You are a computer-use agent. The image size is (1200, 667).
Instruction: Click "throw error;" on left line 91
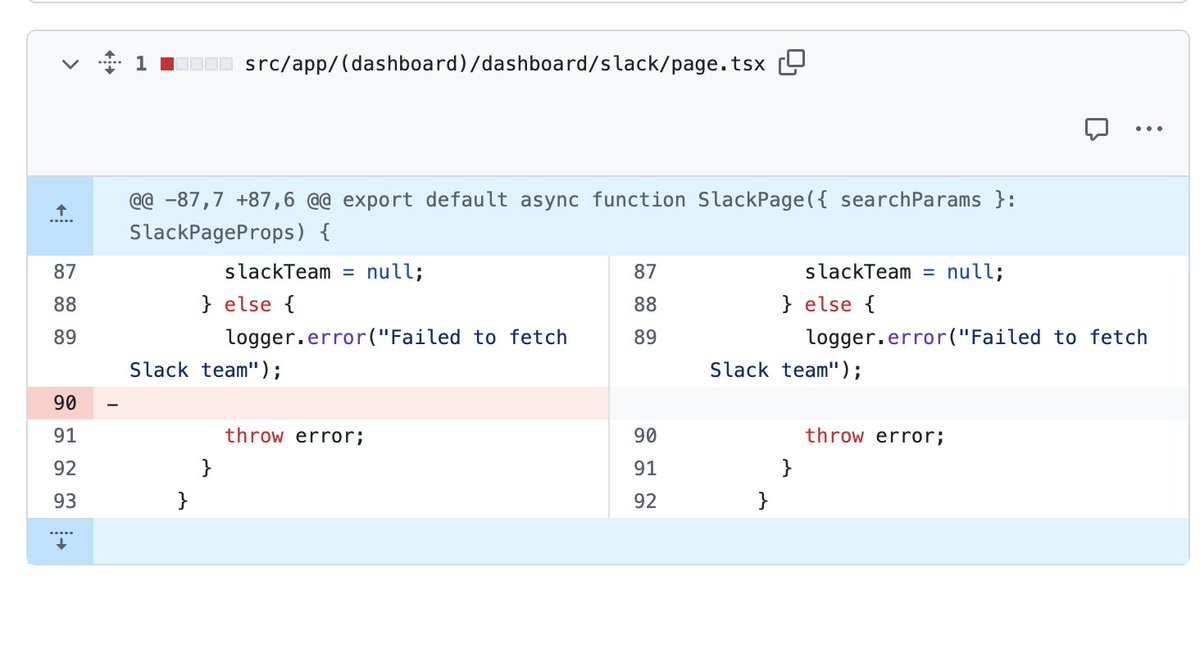click(294, 436)
